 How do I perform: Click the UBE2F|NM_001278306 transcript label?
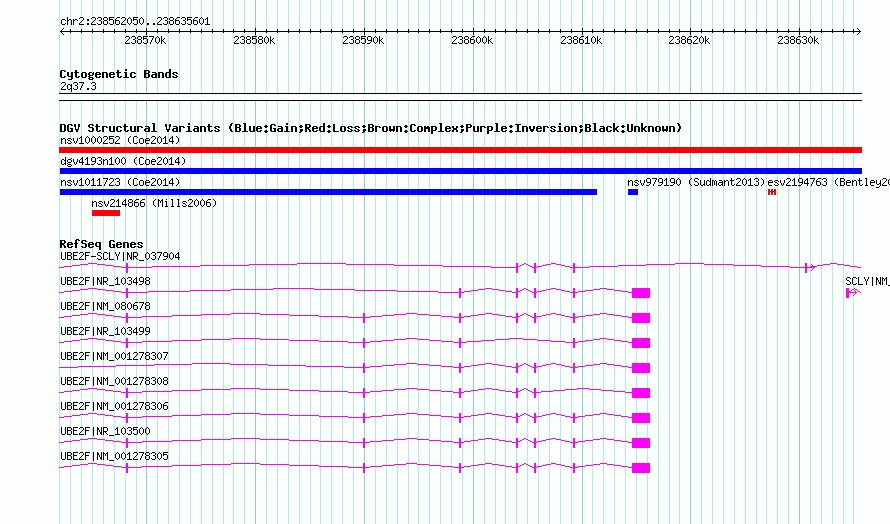114,406
